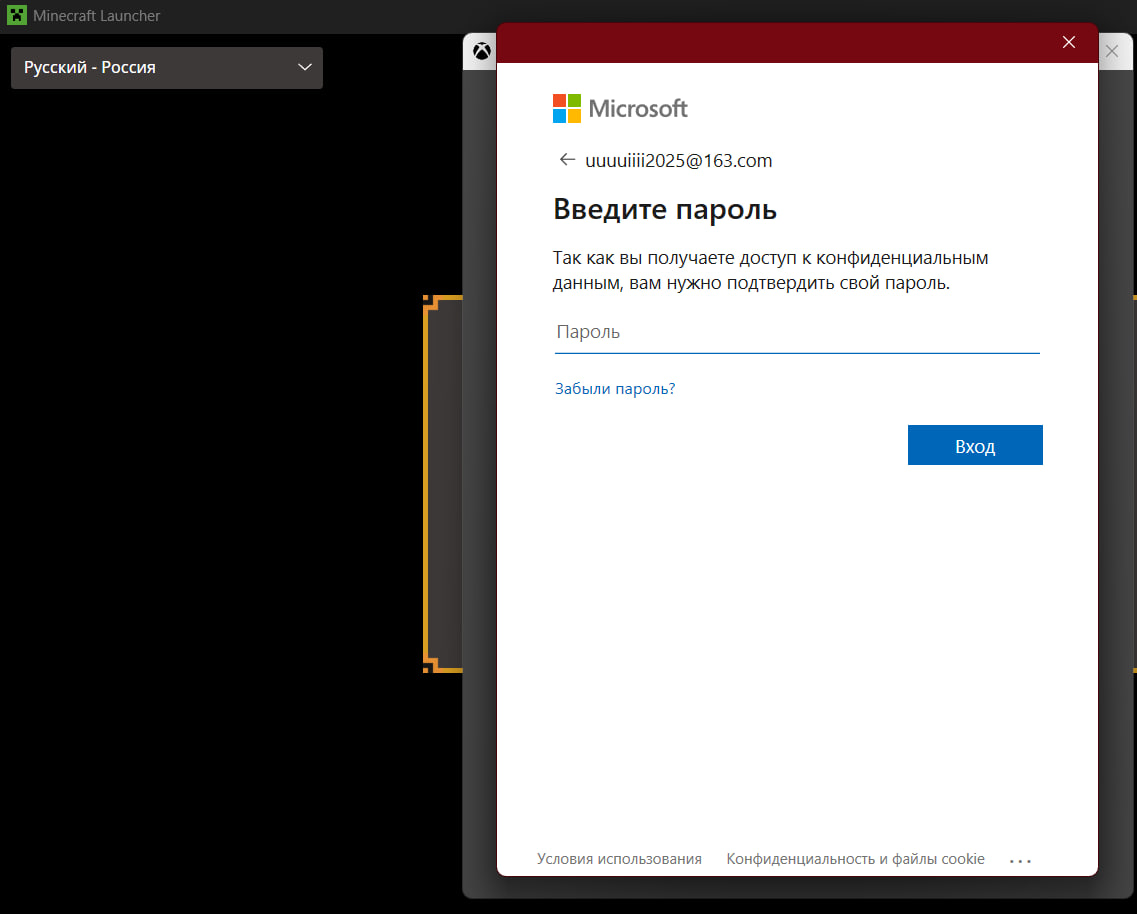Open the Условия использования link
Image resolution: width=1137 pixels, height=914 pixels.
pos(619,859)
